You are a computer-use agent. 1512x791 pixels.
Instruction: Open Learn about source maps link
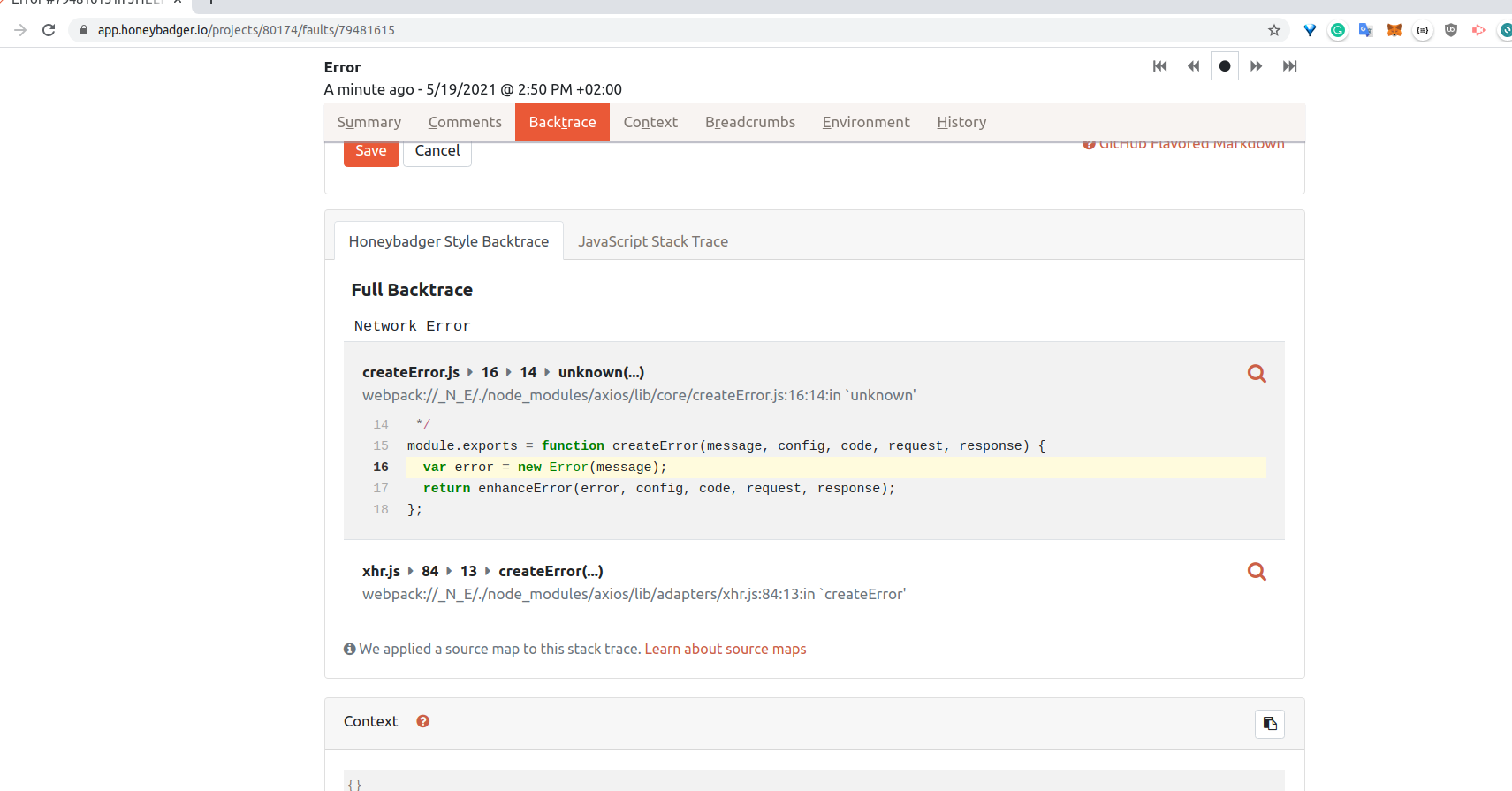click(726, 649)
